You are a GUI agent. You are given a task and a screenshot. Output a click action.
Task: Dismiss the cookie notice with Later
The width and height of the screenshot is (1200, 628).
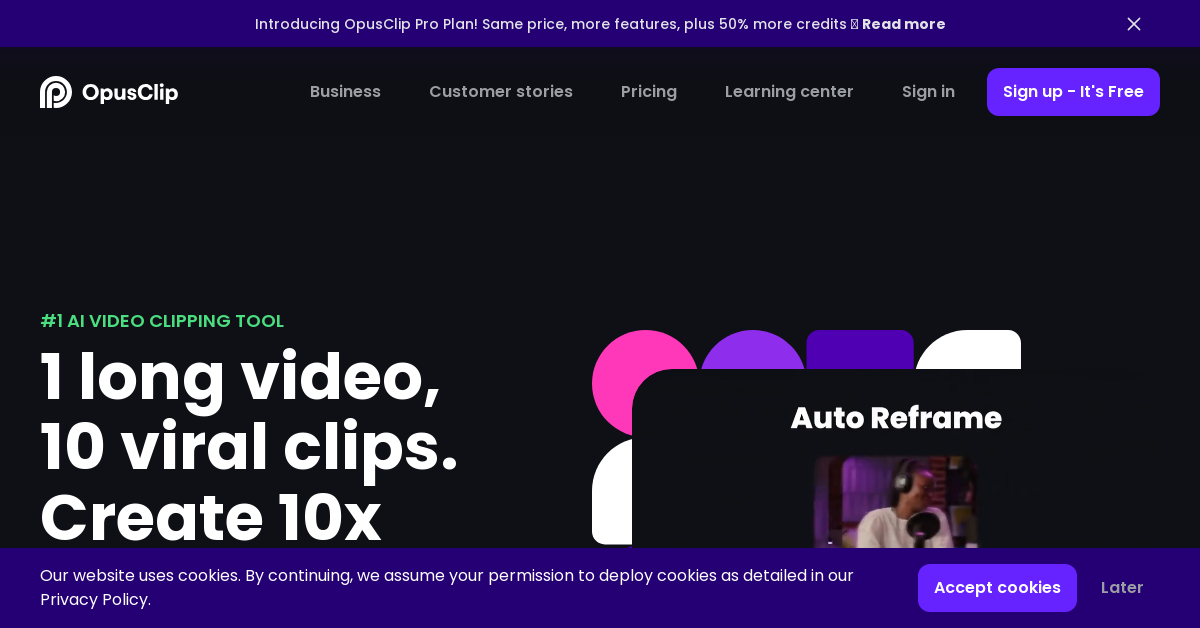[1122, 588]
